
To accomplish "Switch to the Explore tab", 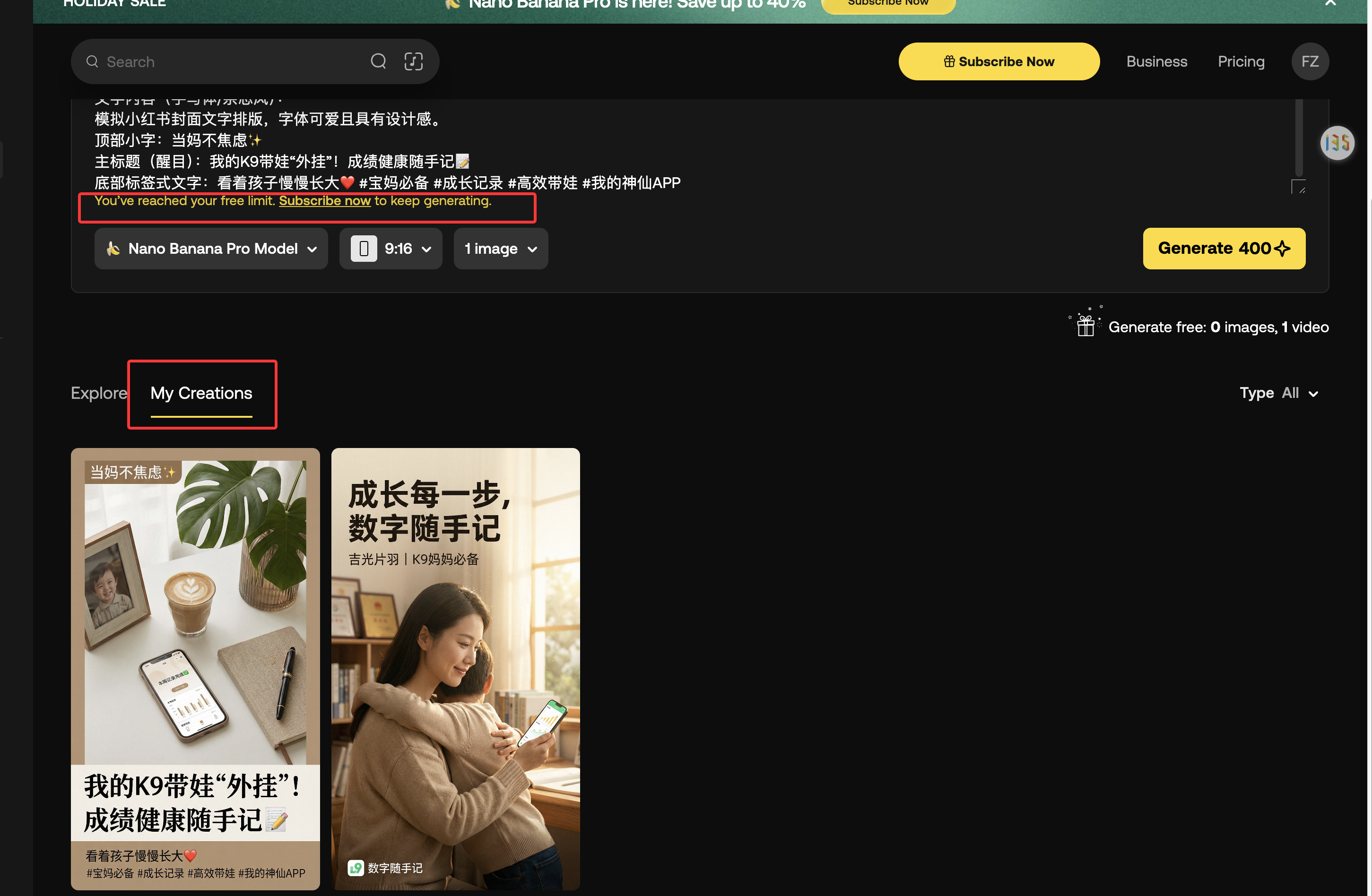I will tap(99, 393).
